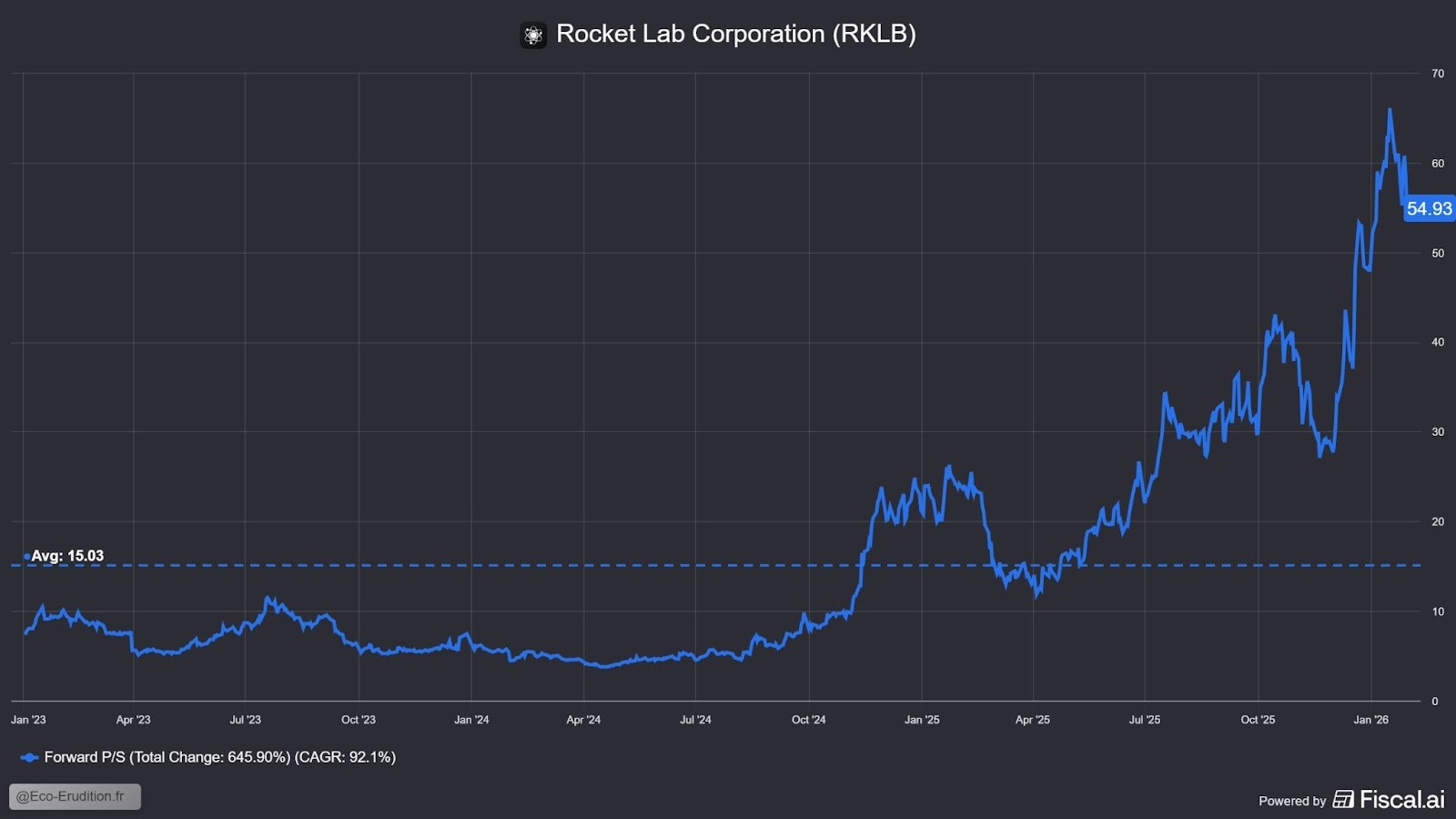Click the 'Powered by' text
The height and width of the screenshot is (819, 1456).
pos(1292,801)
